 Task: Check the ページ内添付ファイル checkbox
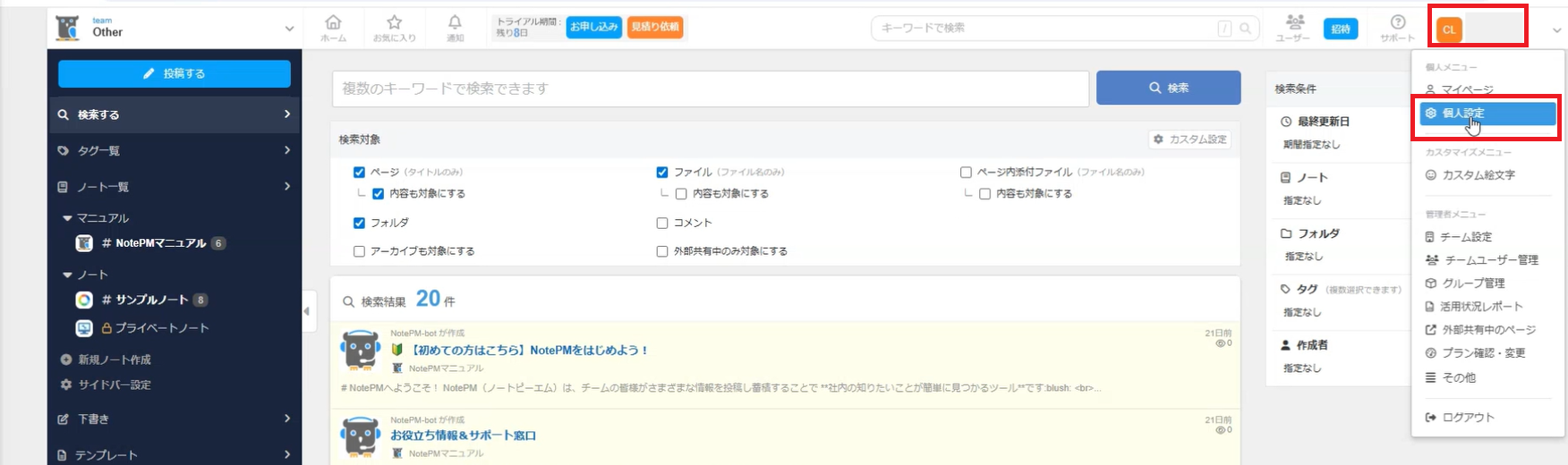click(x=966, y=172)
